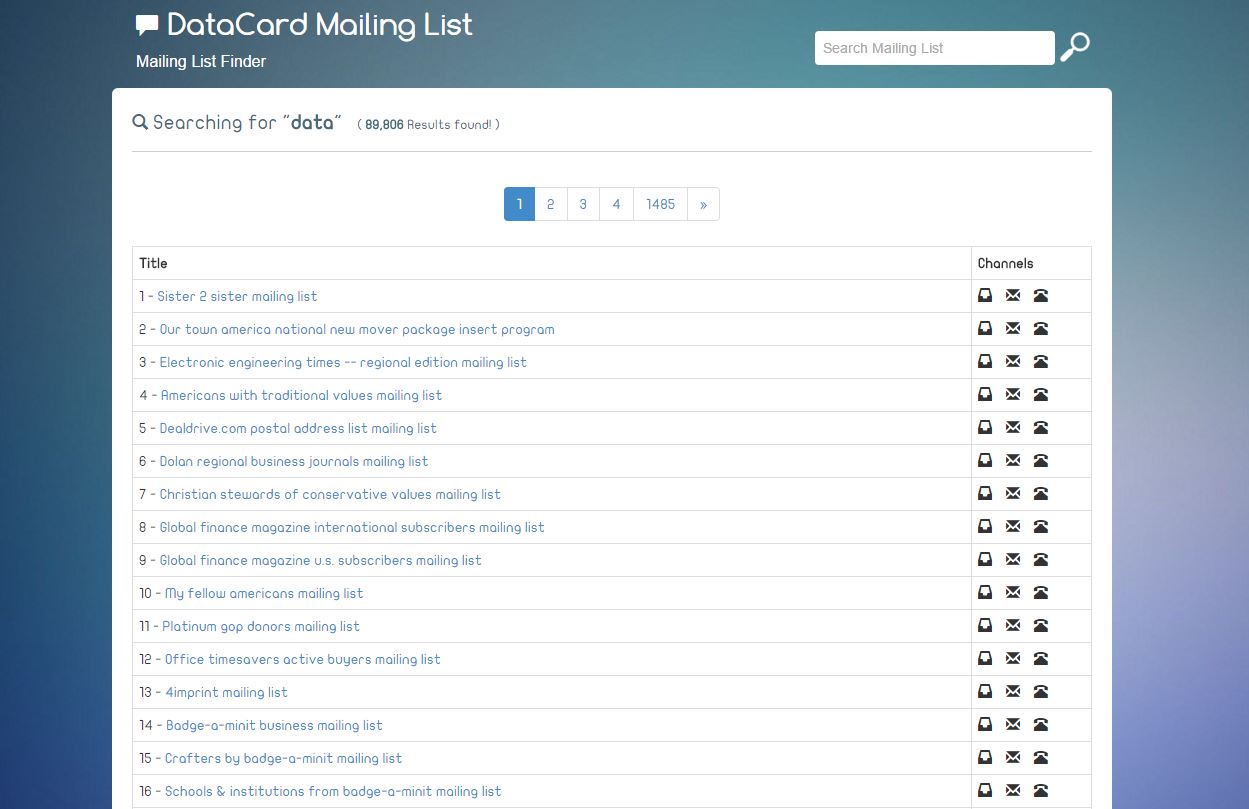This screenshot has width=1249, height=809.
Task: Open Crafters by badge-a-minit mailing list
Action: point(283,758)
